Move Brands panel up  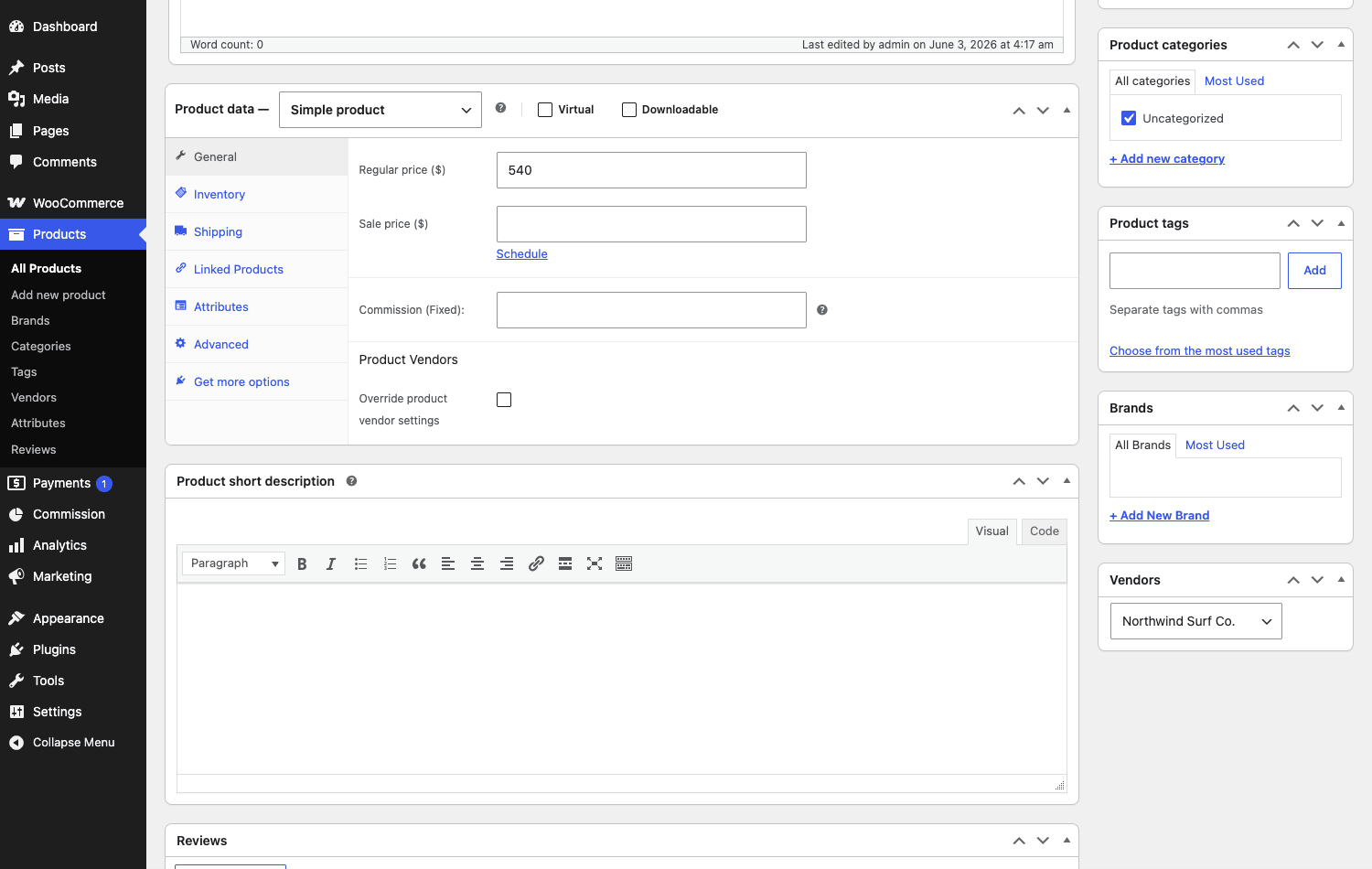pyautogui.click(x=1293, y=408)
